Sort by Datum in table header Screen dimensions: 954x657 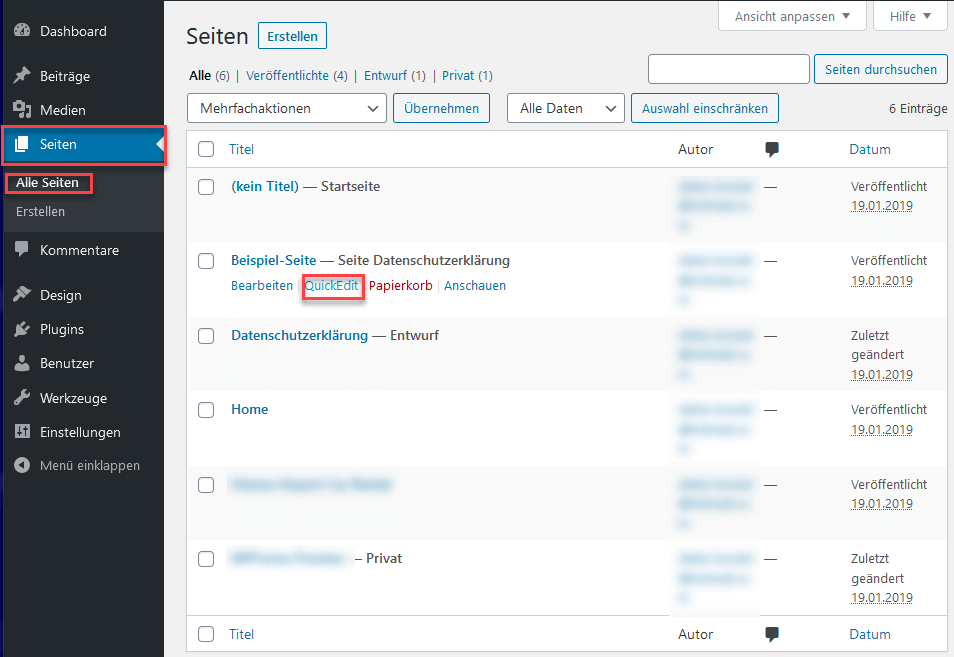pyautogui.click(x=870, y=149)
